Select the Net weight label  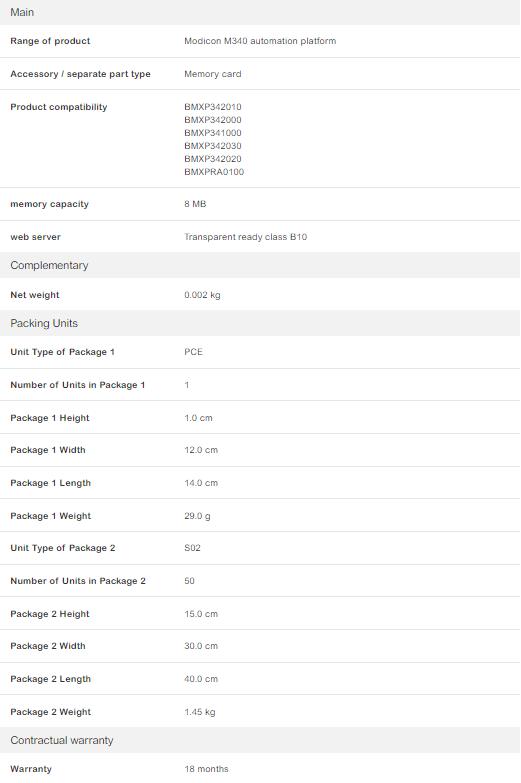[35, 295]
